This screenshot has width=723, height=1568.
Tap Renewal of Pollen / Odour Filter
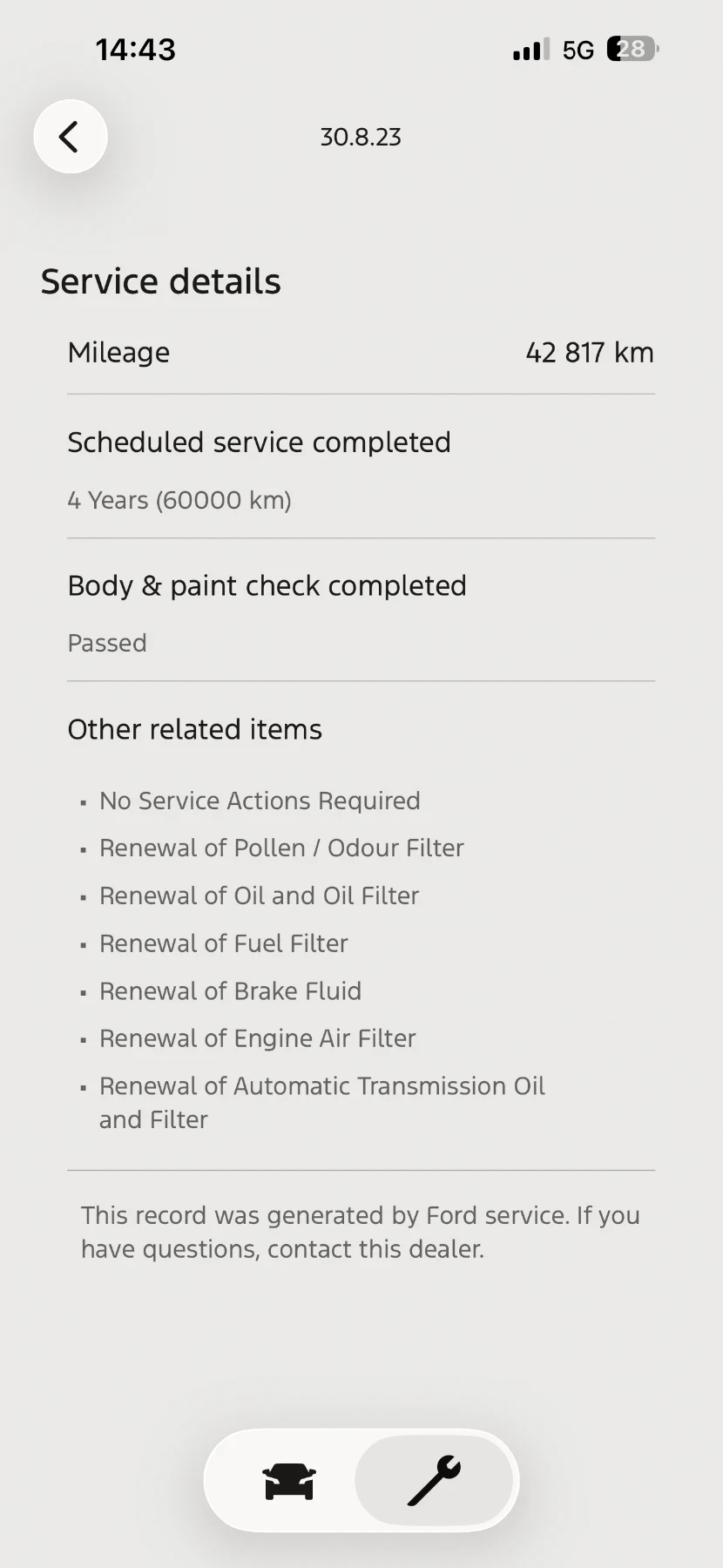point(281,848)
